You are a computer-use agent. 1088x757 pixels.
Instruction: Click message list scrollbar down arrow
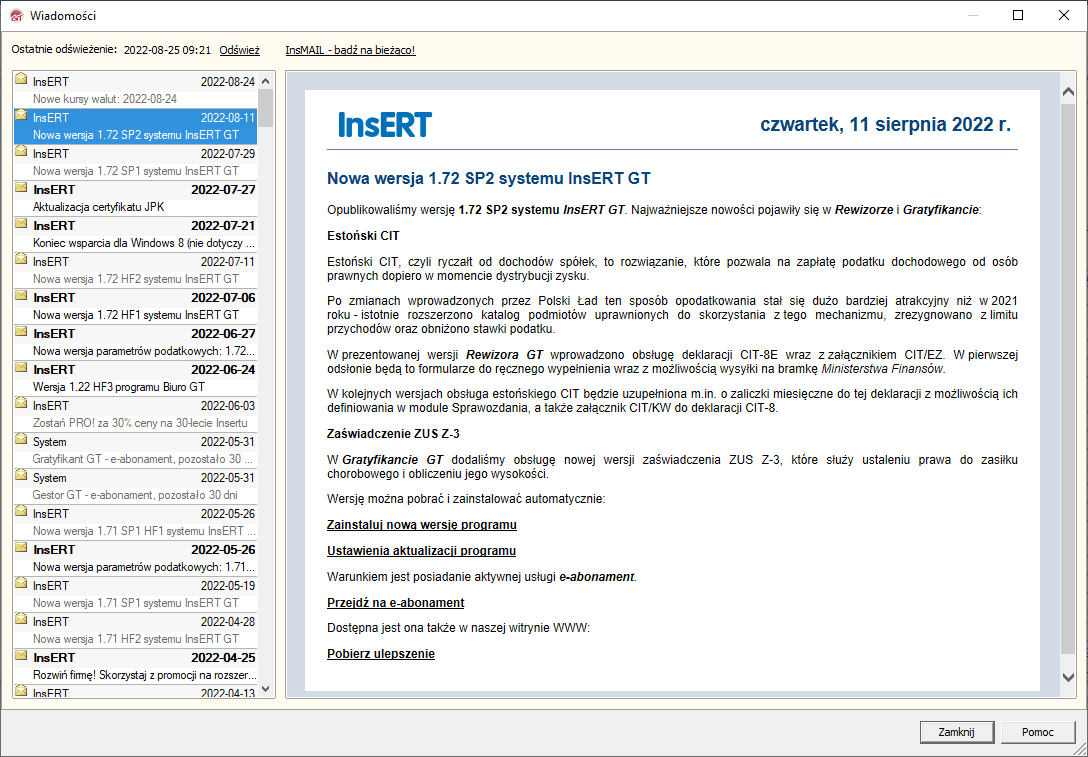point(266,689)
